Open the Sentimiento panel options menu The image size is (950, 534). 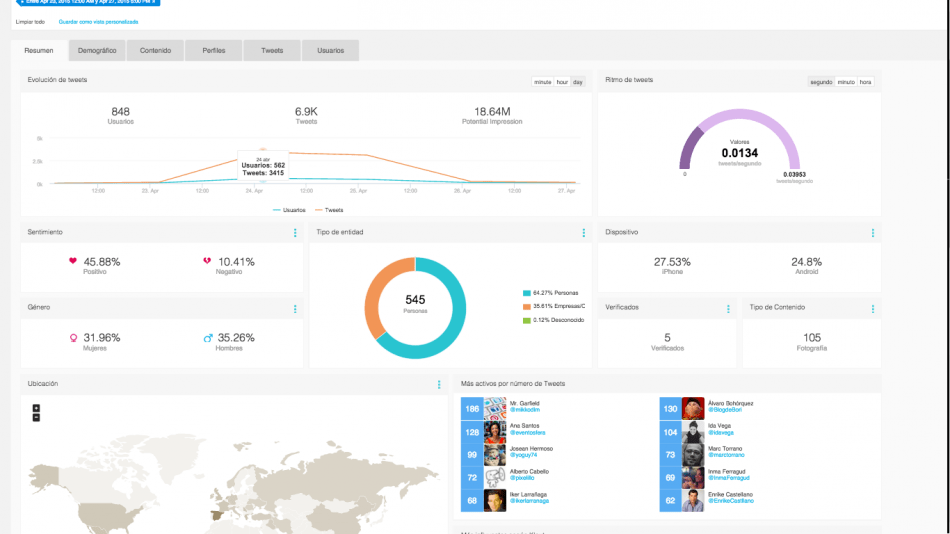[x=295, y=233]
